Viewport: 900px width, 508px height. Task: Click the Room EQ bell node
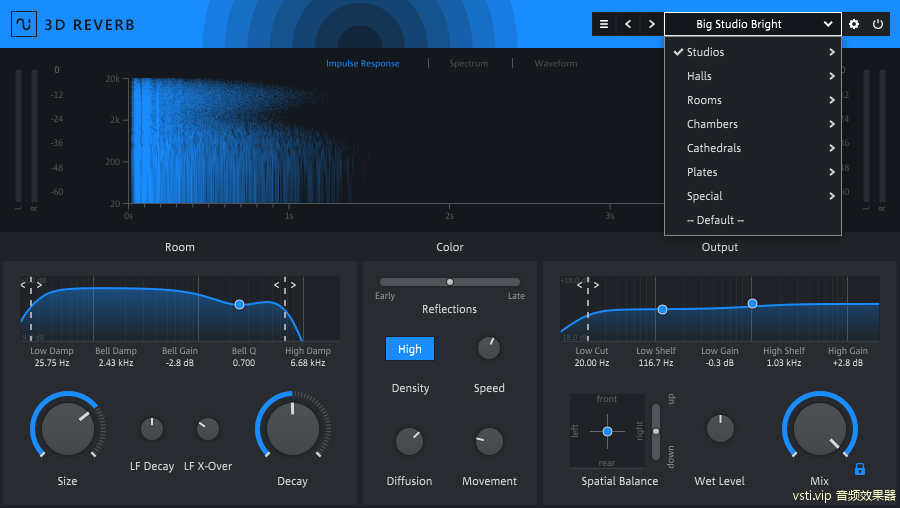pos(239,304)
